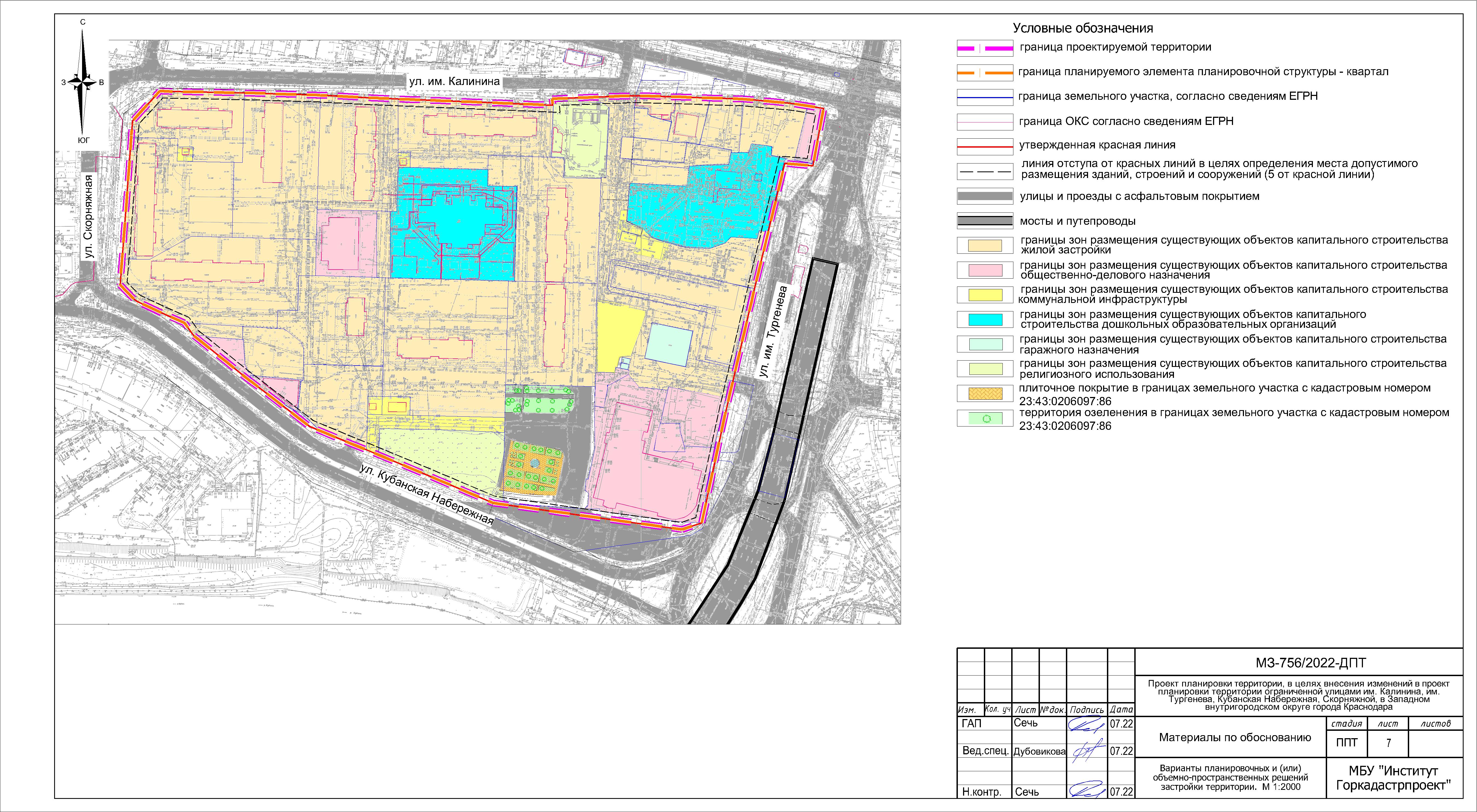Click the 'листов' header cell

[x=1436, y=723]
